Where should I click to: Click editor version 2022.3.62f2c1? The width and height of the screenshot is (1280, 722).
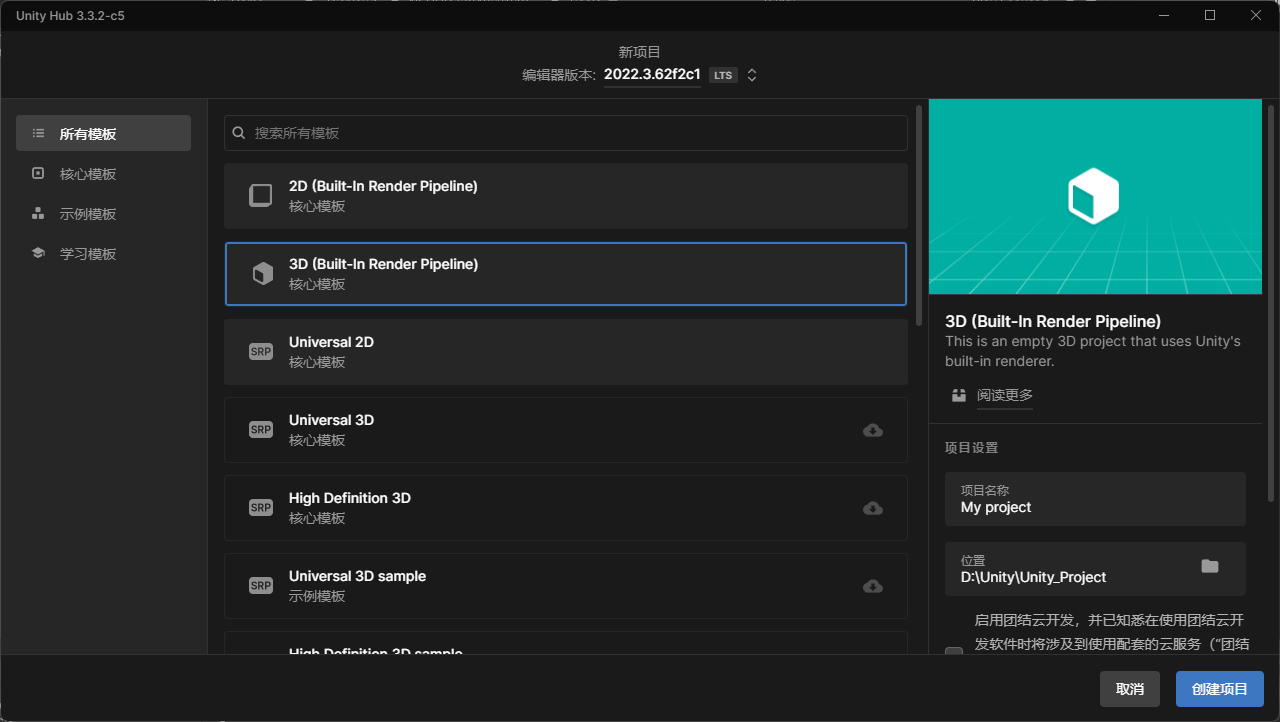tap(652, 75)
